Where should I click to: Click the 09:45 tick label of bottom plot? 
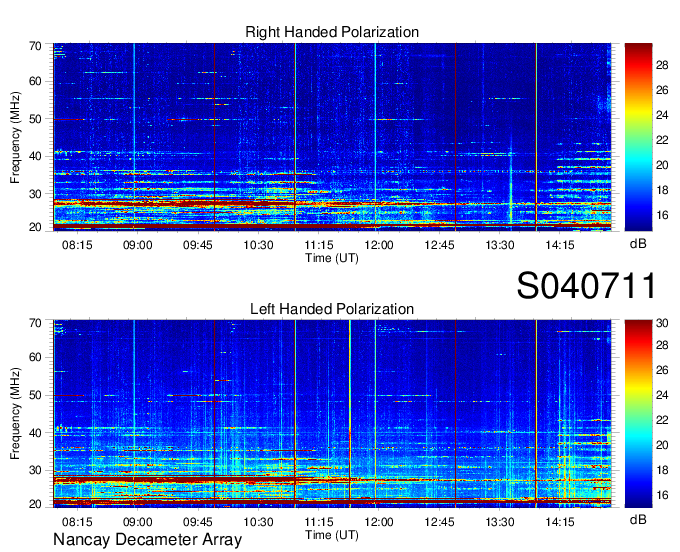click(198, 522)
